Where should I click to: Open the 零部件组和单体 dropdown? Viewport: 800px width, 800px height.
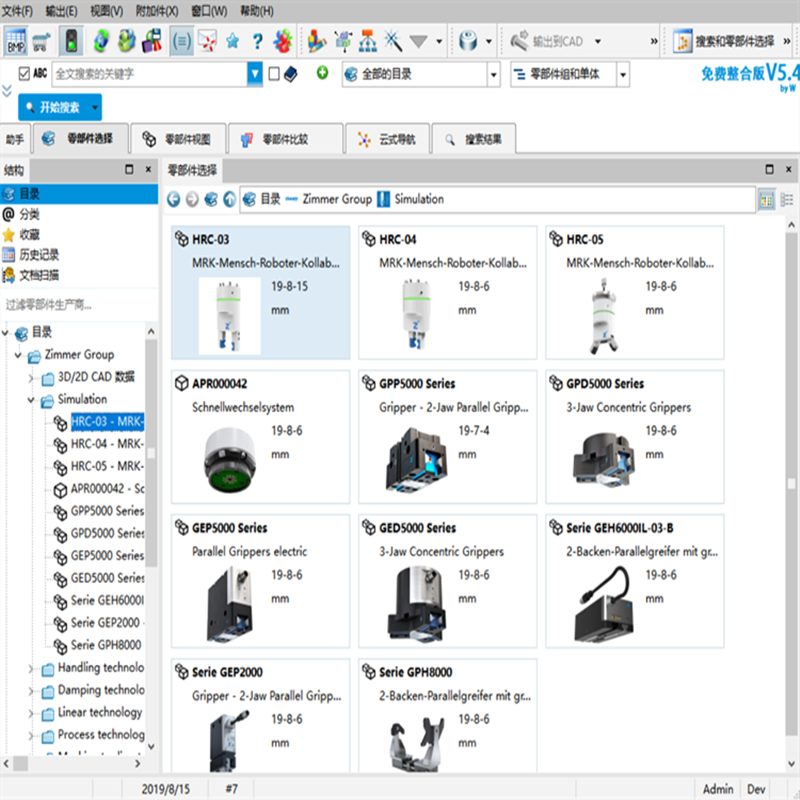click(x=623, y=74)
